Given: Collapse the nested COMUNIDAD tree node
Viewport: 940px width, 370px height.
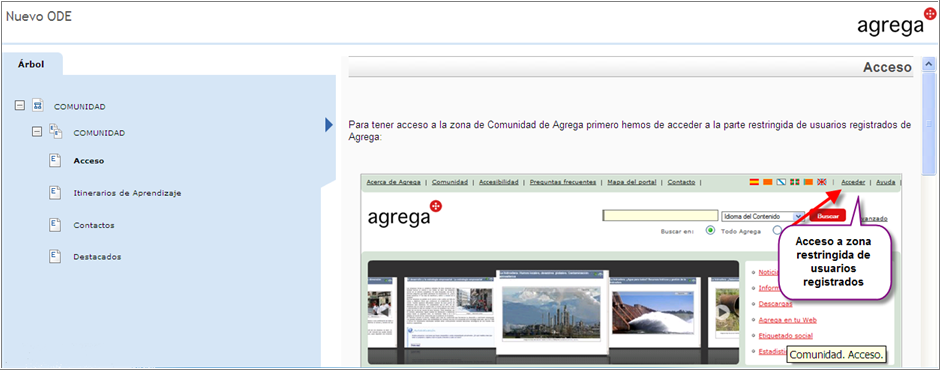Looking at the screenshot, I should 37,132.
